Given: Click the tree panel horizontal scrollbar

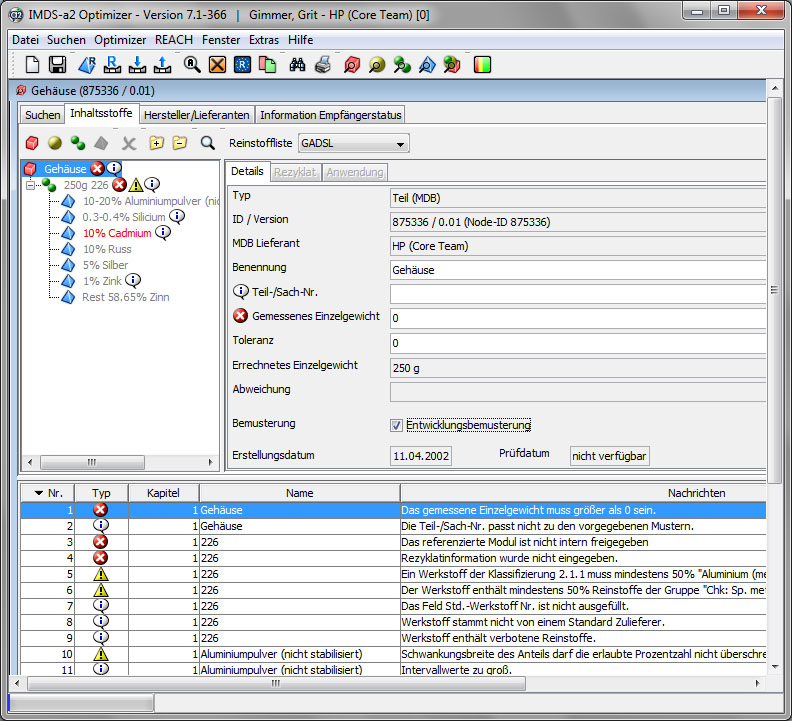Looking at the screenshot, I should coord(92,462).
